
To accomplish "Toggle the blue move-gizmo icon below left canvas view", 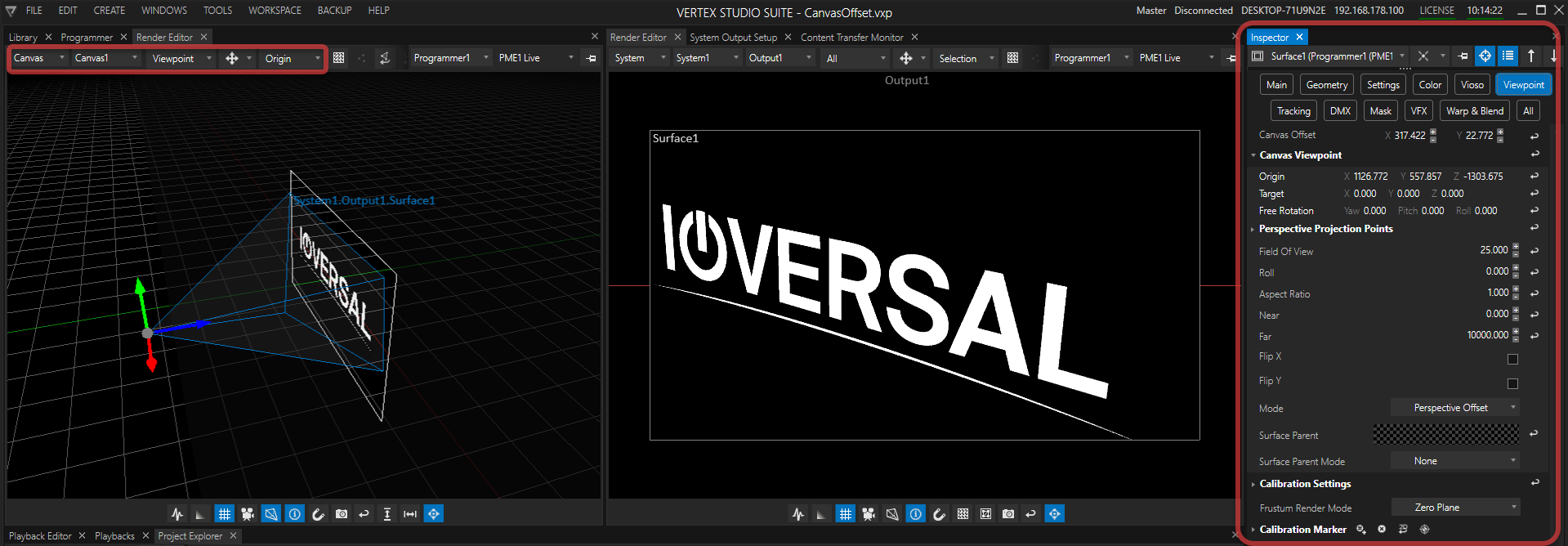I will (434, 514).
